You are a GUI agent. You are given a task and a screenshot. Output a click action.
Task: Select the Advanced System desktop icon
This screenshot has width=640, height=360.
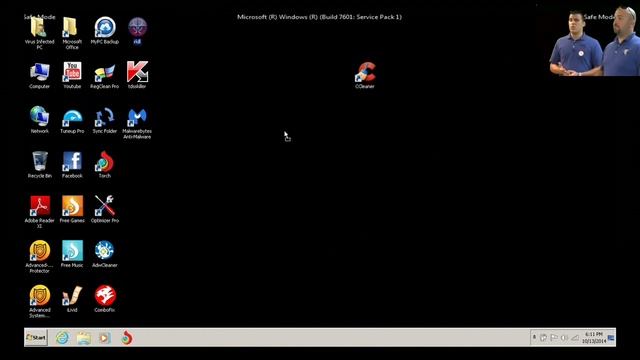click(x=40, y=302)
